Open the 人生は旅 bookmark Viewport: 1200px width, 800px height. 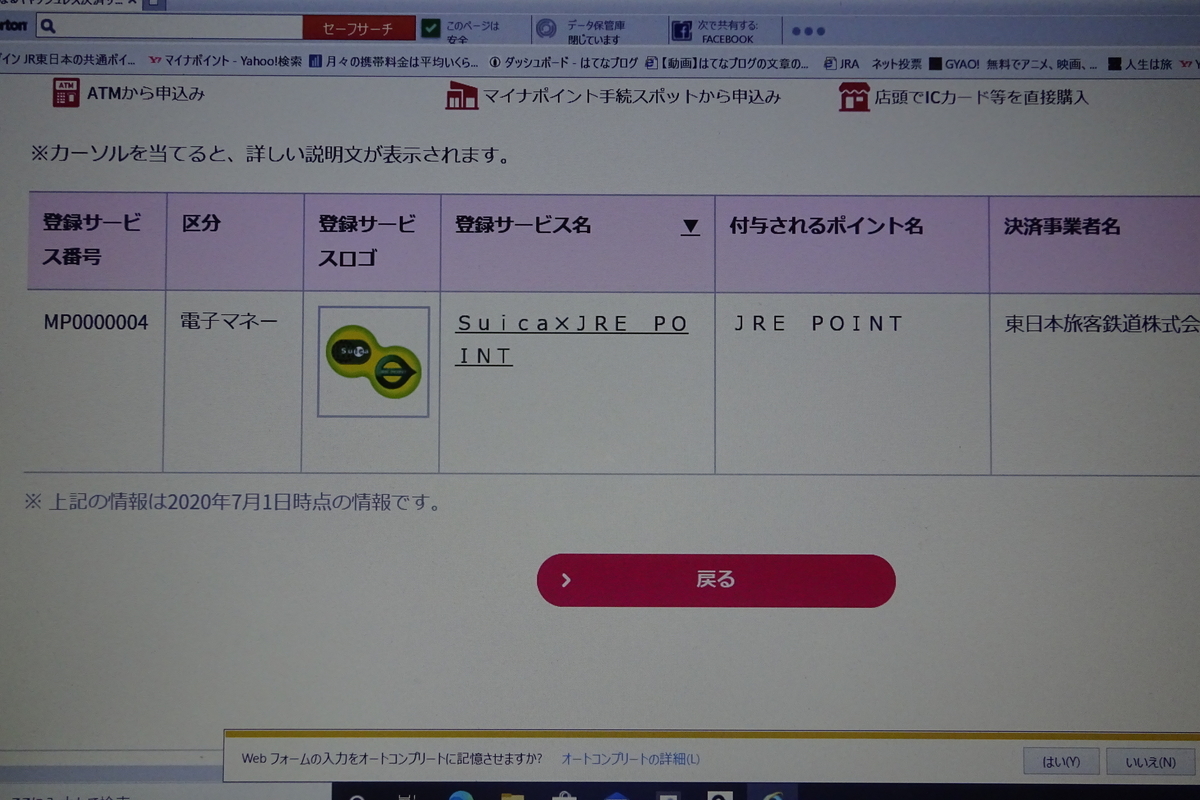click(1140, 64)
